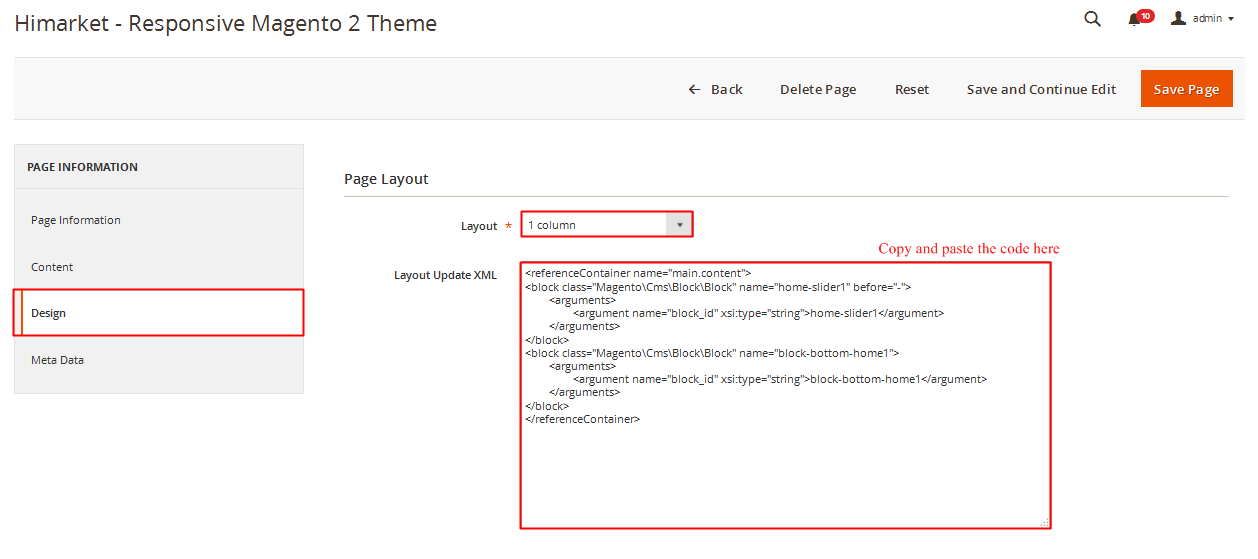Open the '1 column' layout select box

point(595,225)
